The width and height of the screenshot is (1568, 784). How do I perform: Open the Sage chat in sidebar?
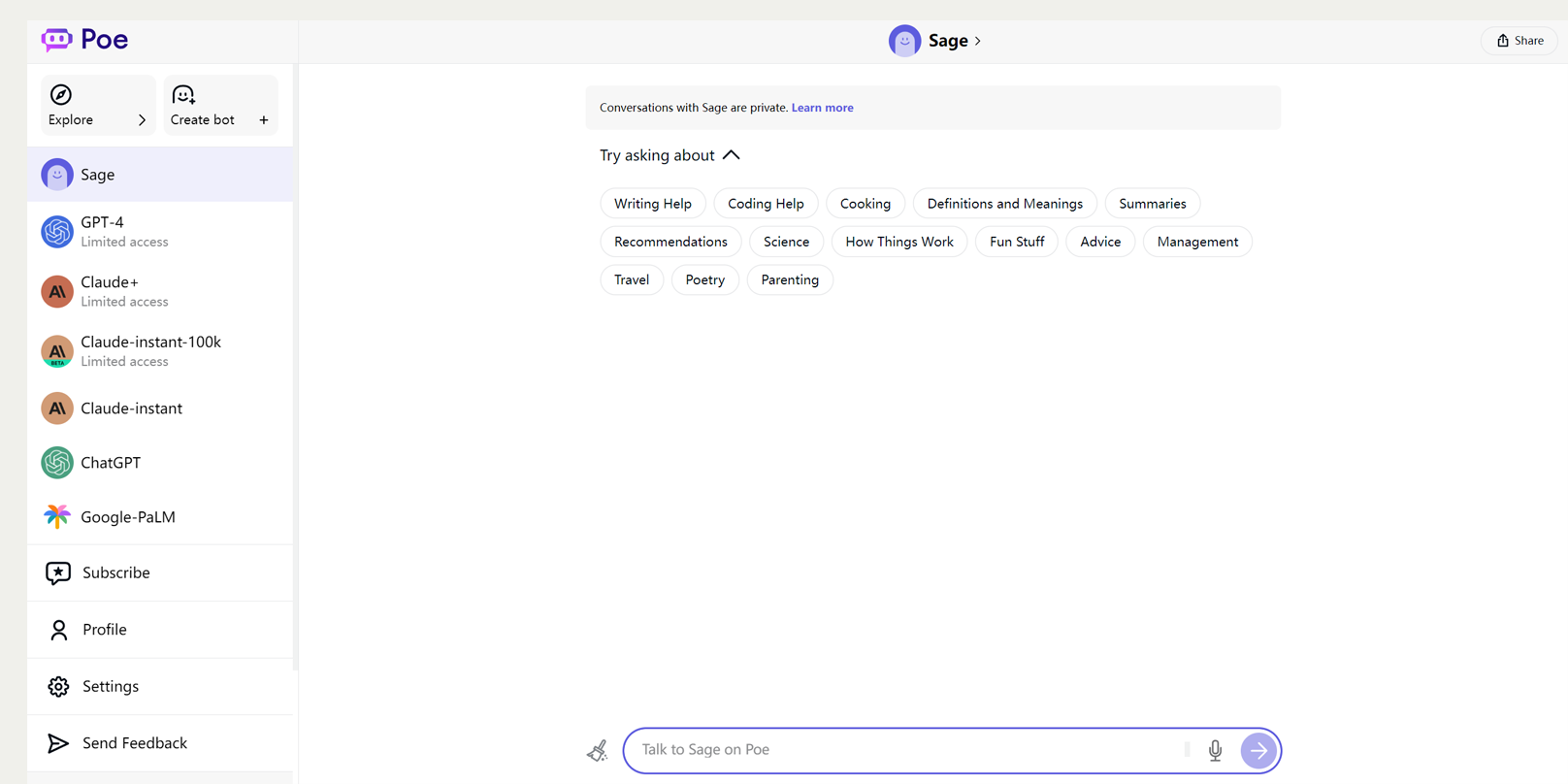tap(160, 175)
